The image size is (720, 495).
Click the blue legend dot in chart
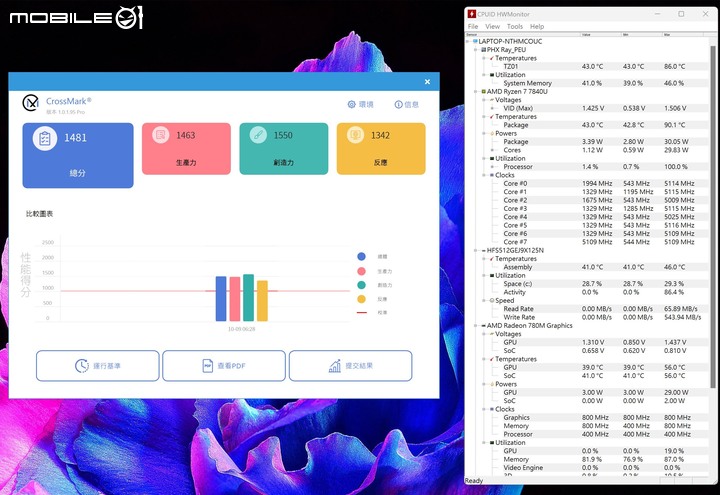tap(361, 256)
